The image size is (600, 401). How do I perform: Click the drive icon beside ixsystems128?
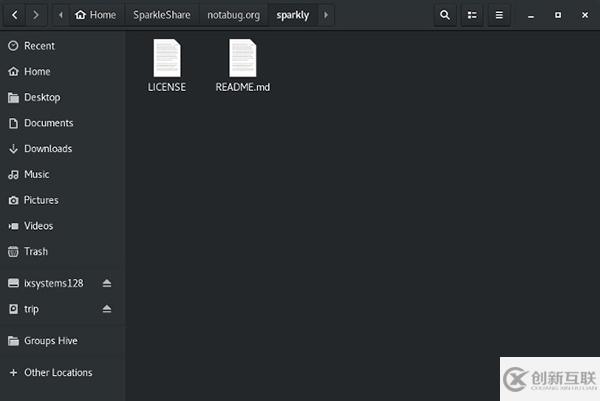pos(13,283)
